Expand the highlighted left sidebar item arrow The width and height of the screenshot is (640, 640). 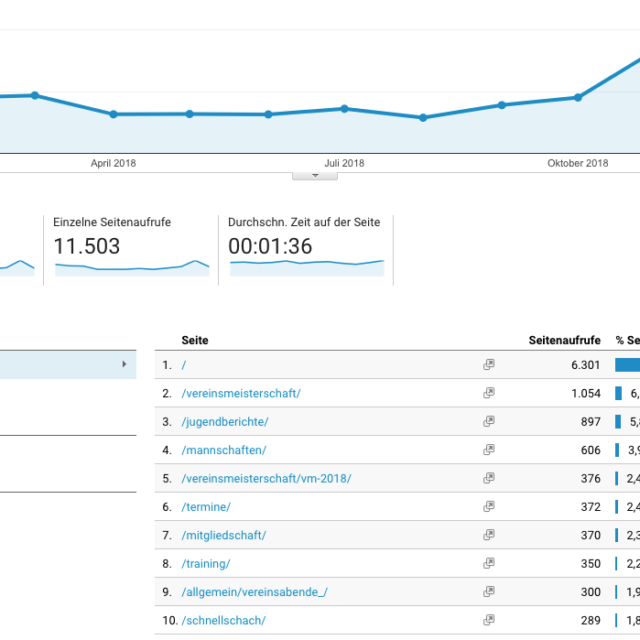[124, 365]
